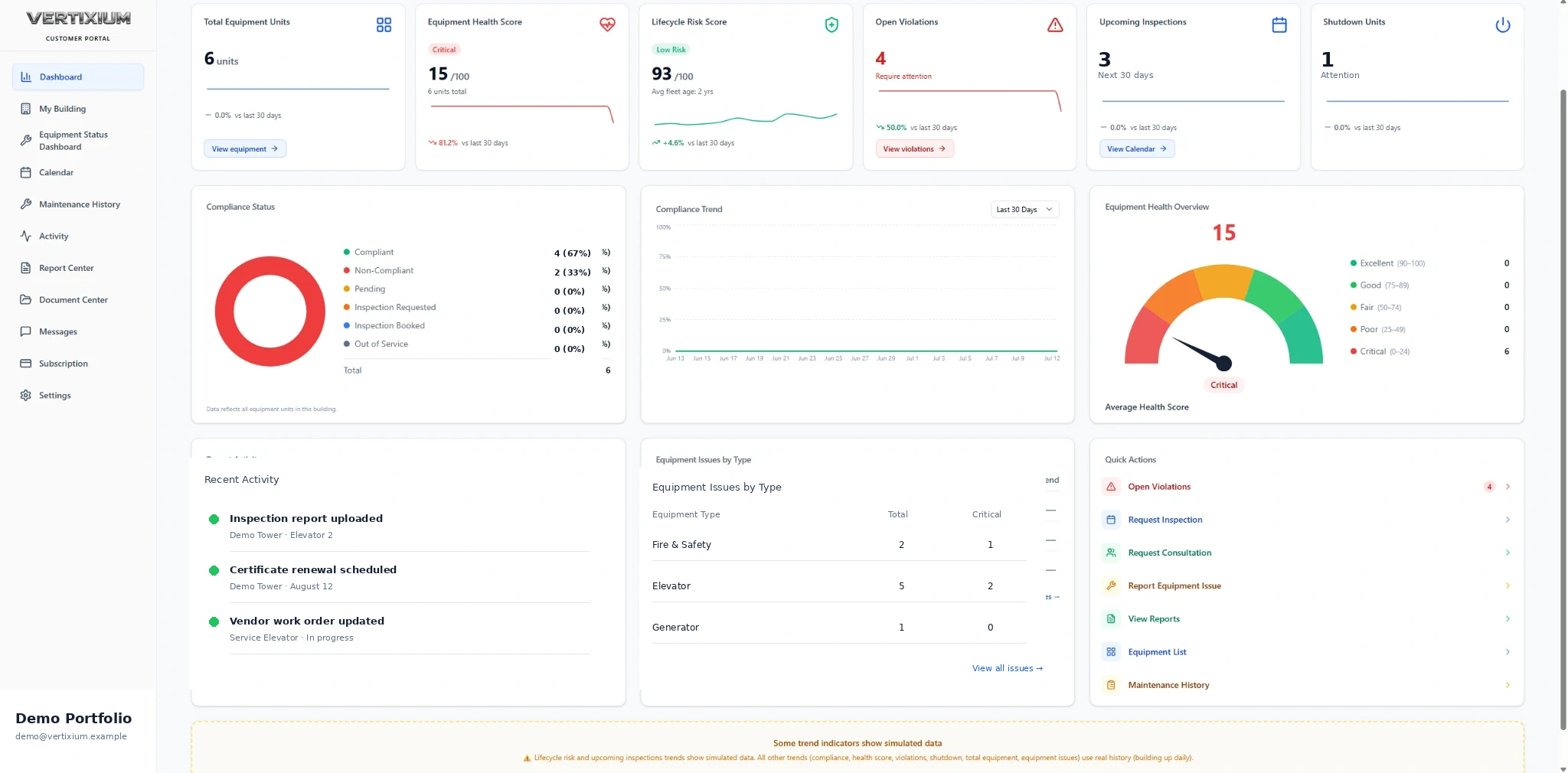Click the Maintenance History sidebar wrench icon
Image resolution: width=1568 pixels, height=773 pixels.
26,204
